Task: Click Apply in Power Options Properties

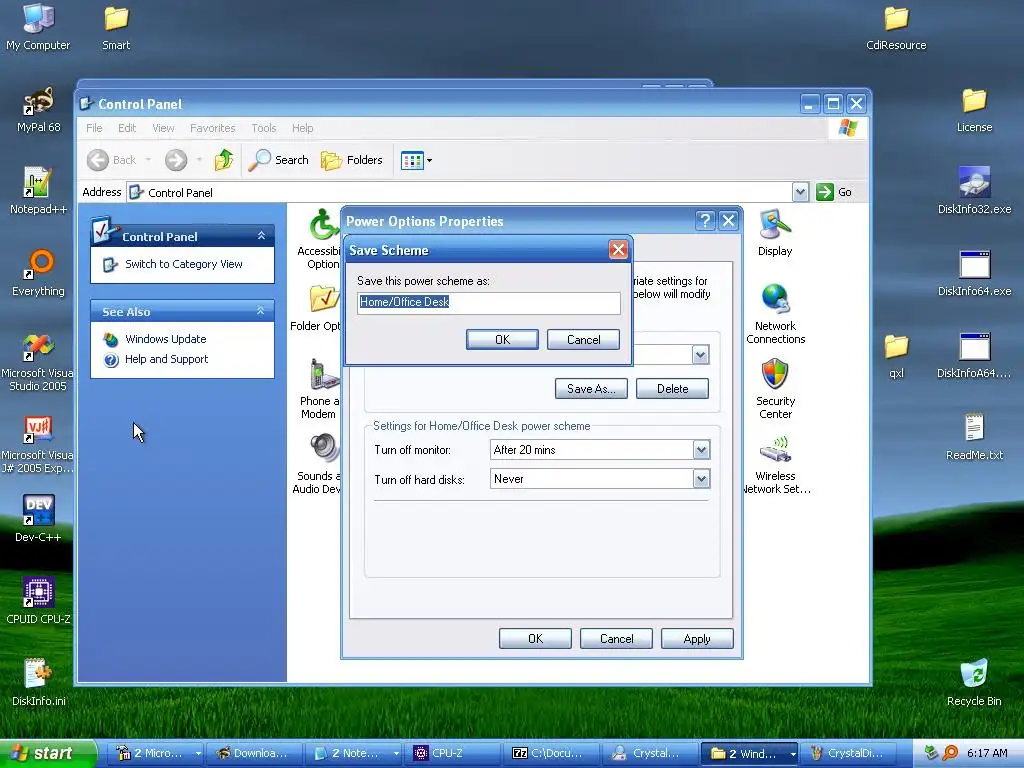Action: (697, 639)
